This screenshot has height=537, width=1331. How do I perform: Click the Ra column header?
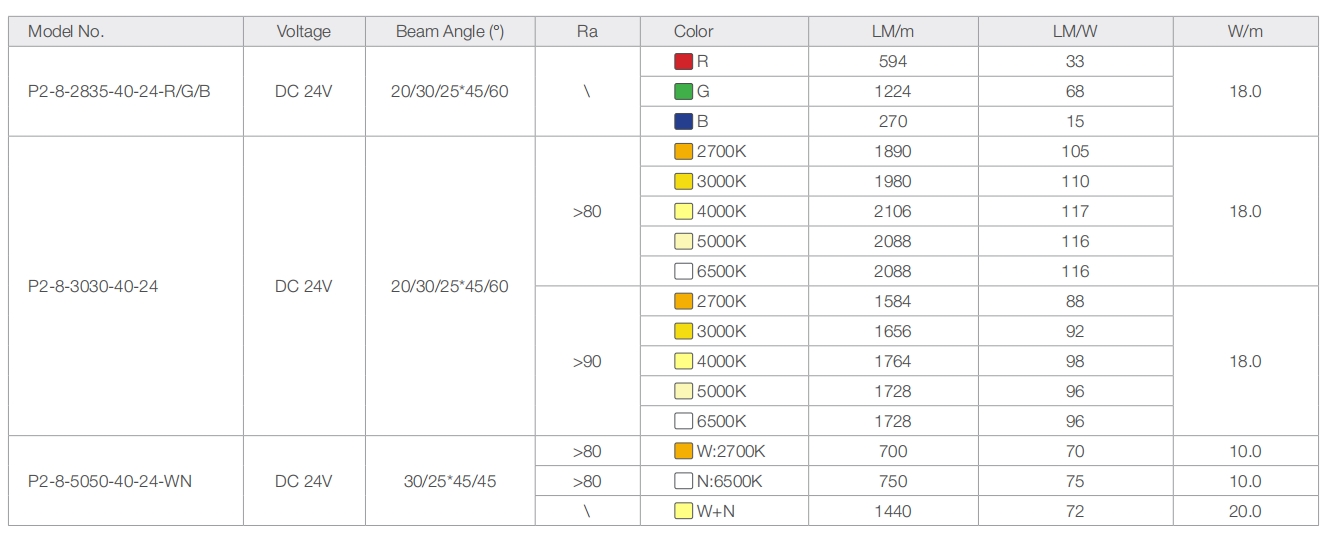pyautogui.click(x=587, y=32)
